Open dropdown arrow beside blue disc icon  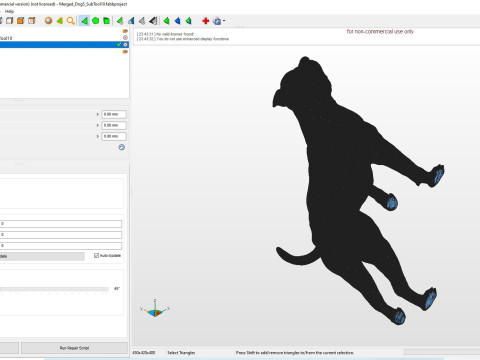click(224, 21)
